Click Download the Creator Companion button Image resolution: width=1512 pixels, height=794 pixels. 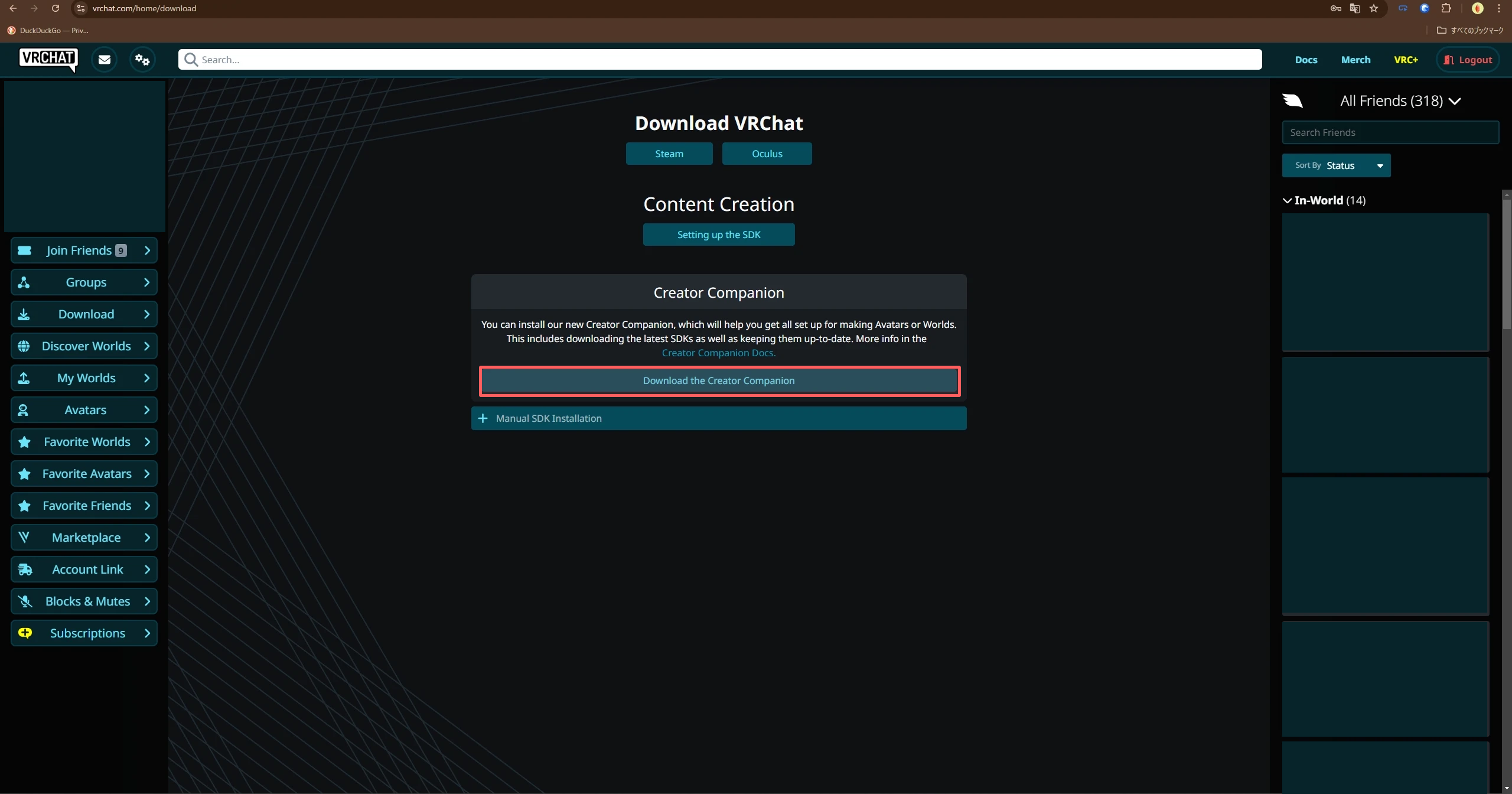[719, 381]
